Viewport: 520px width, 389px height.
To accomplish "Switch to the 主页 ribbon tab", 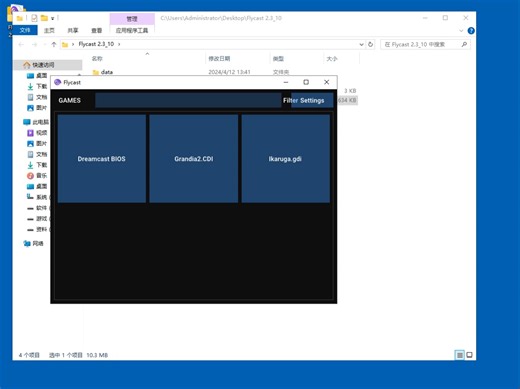I will pyautogui.click(x=49, y=30).
